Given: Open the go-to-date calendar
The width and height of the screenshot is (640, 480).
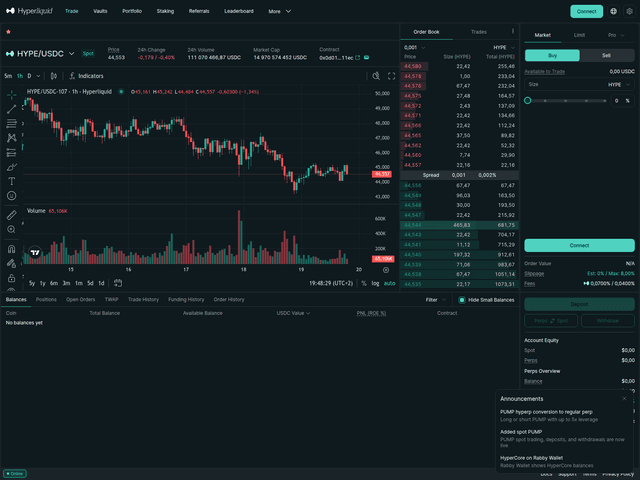Looking at the screenshot, I should pyautogui.click(x=118, y=283).
